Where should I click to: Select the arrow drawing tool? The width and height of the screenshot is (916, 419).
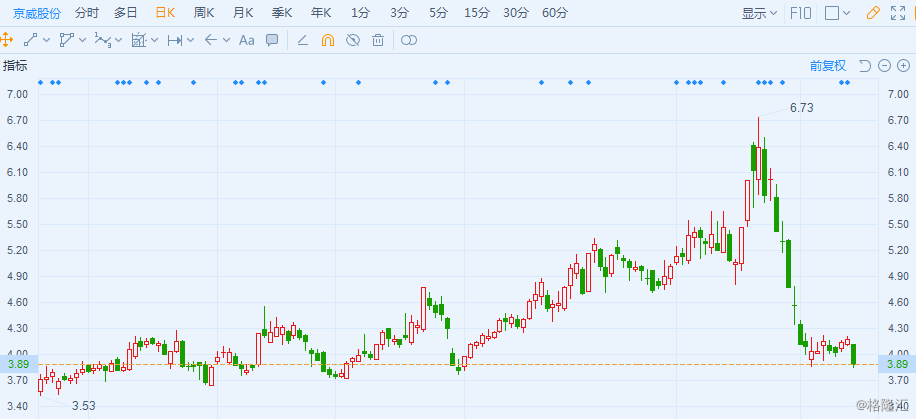[x=211, y=40]
